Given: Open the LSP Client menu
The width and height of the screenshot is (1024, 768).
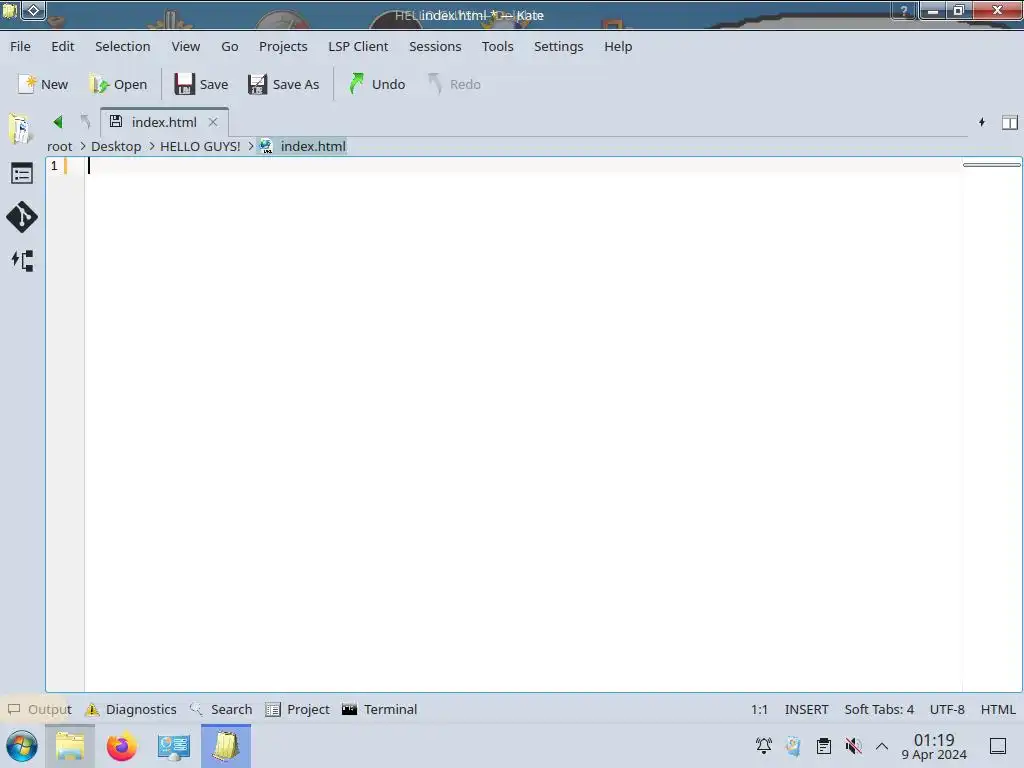Looking at the screenshot, I should [x=358, y=46].
